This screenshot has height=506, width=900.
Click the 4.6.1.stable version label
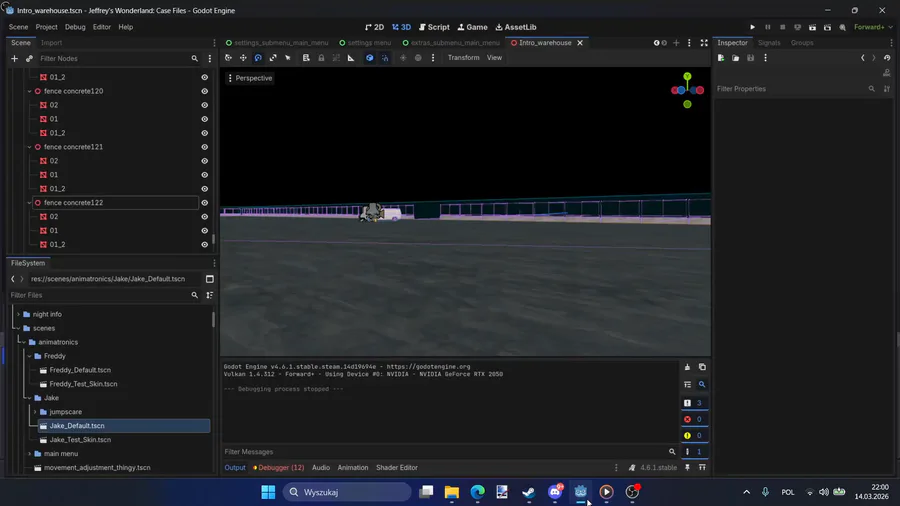tap(658, 468)
